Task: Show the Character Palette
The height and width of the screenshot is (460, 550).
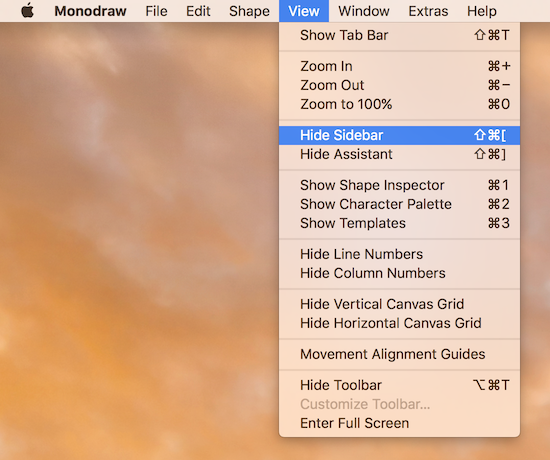Action: (400, 204)
